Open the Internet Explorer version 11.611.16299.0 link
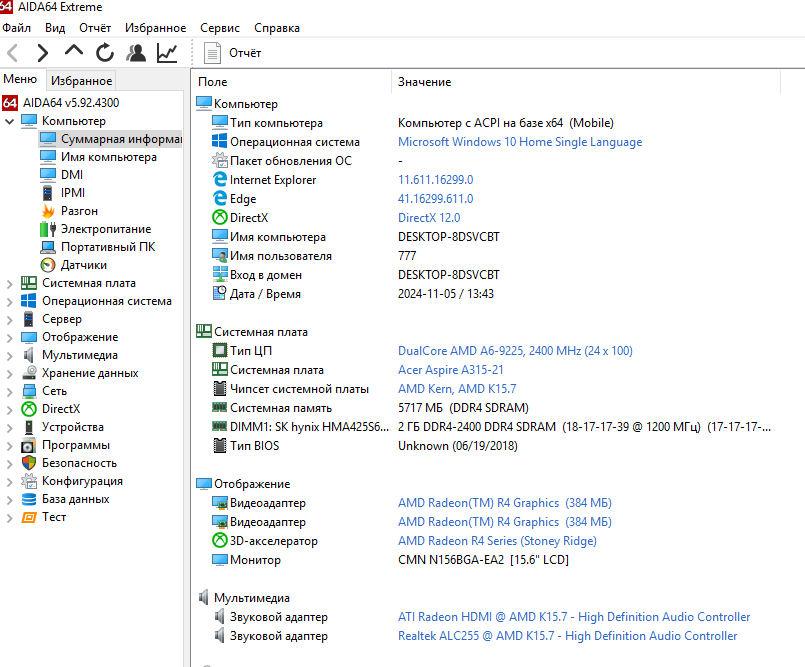This screenshot has height=667, width=805. tap(435, 180)
